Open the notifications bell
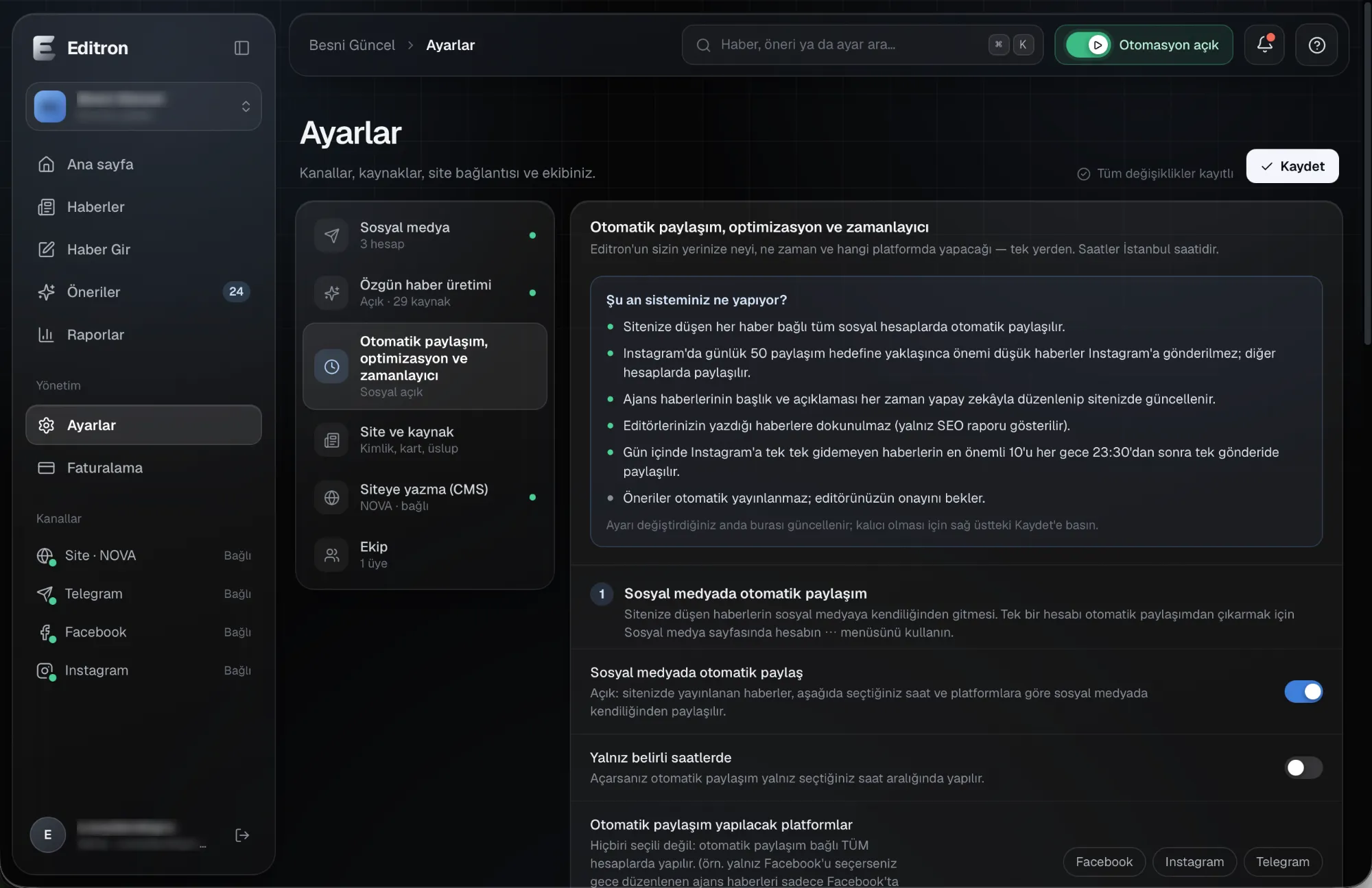 [x=1264, y=45]
